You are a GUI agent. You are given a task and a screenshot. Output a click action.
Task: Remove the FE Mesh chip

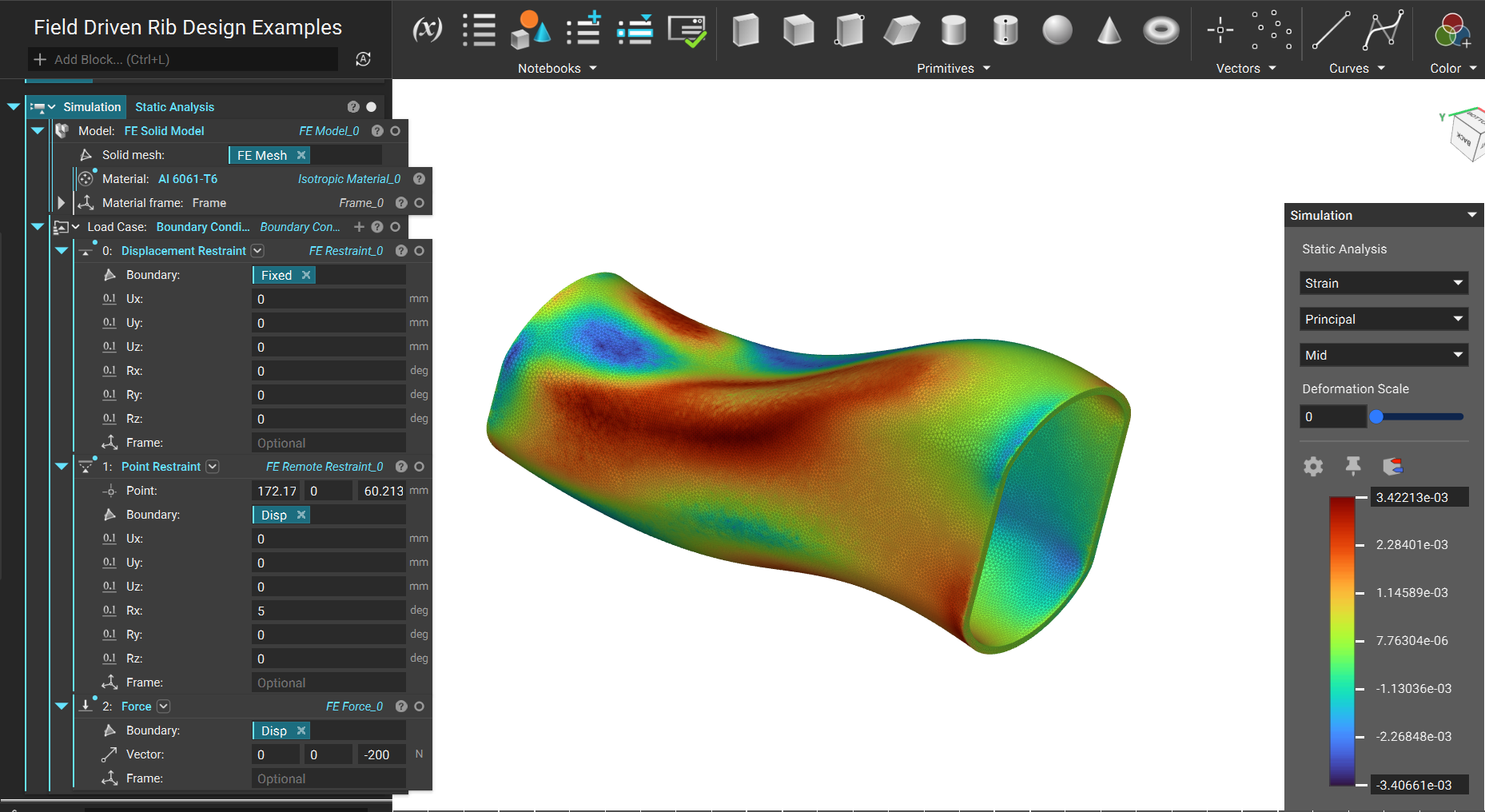point(301,155)
